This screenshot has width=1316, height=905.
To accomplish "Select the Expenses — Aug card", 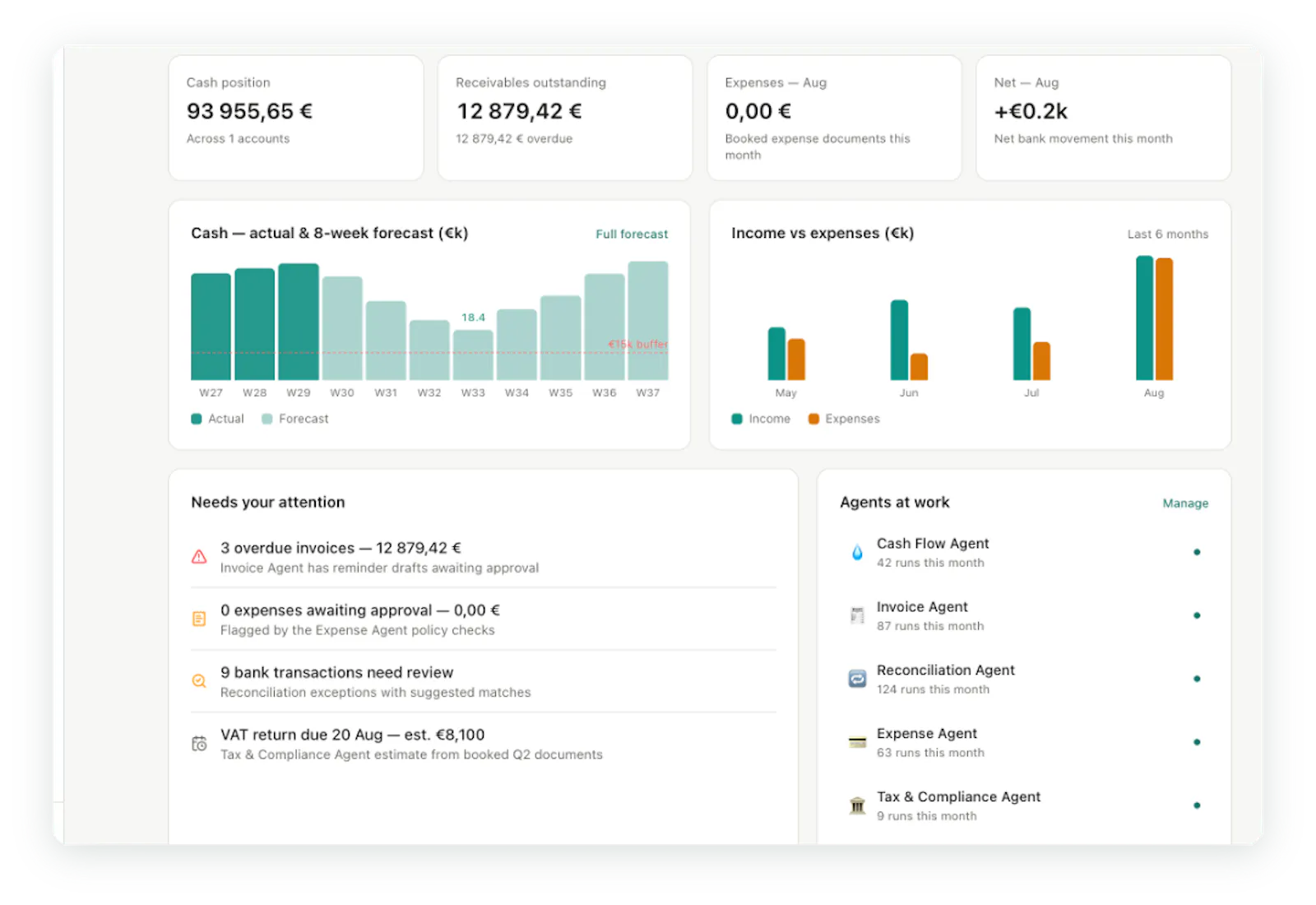I will click(x=834, y=118).
